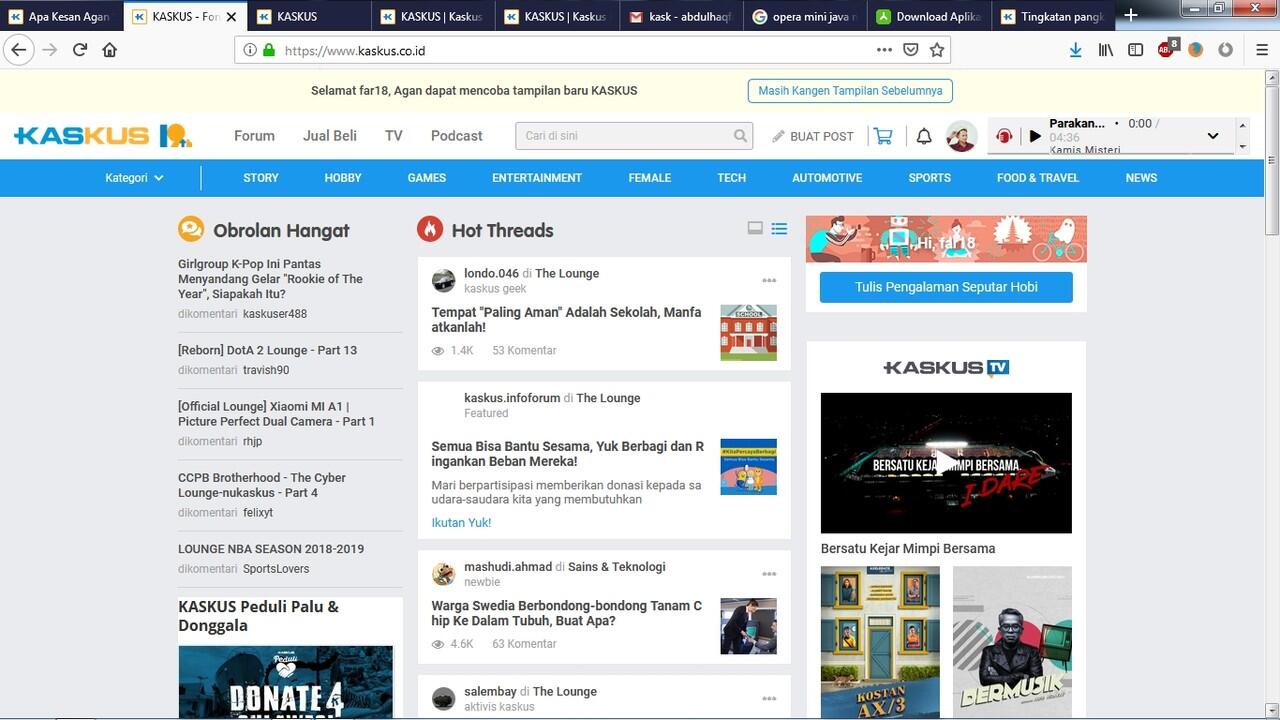Close the active KASKUS Forum tab
Screen dimensions: 1280x720
pos(232,16)
